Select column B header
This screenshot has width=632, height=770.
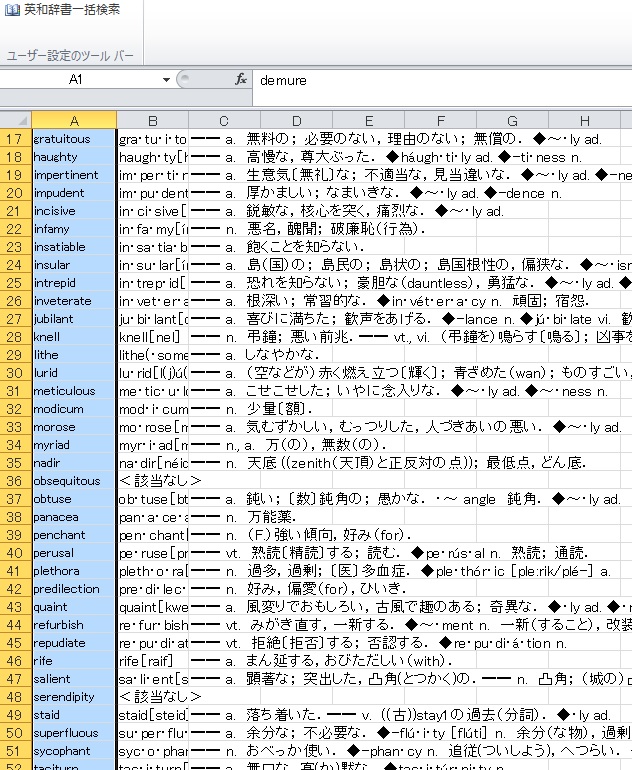(152, 121)
